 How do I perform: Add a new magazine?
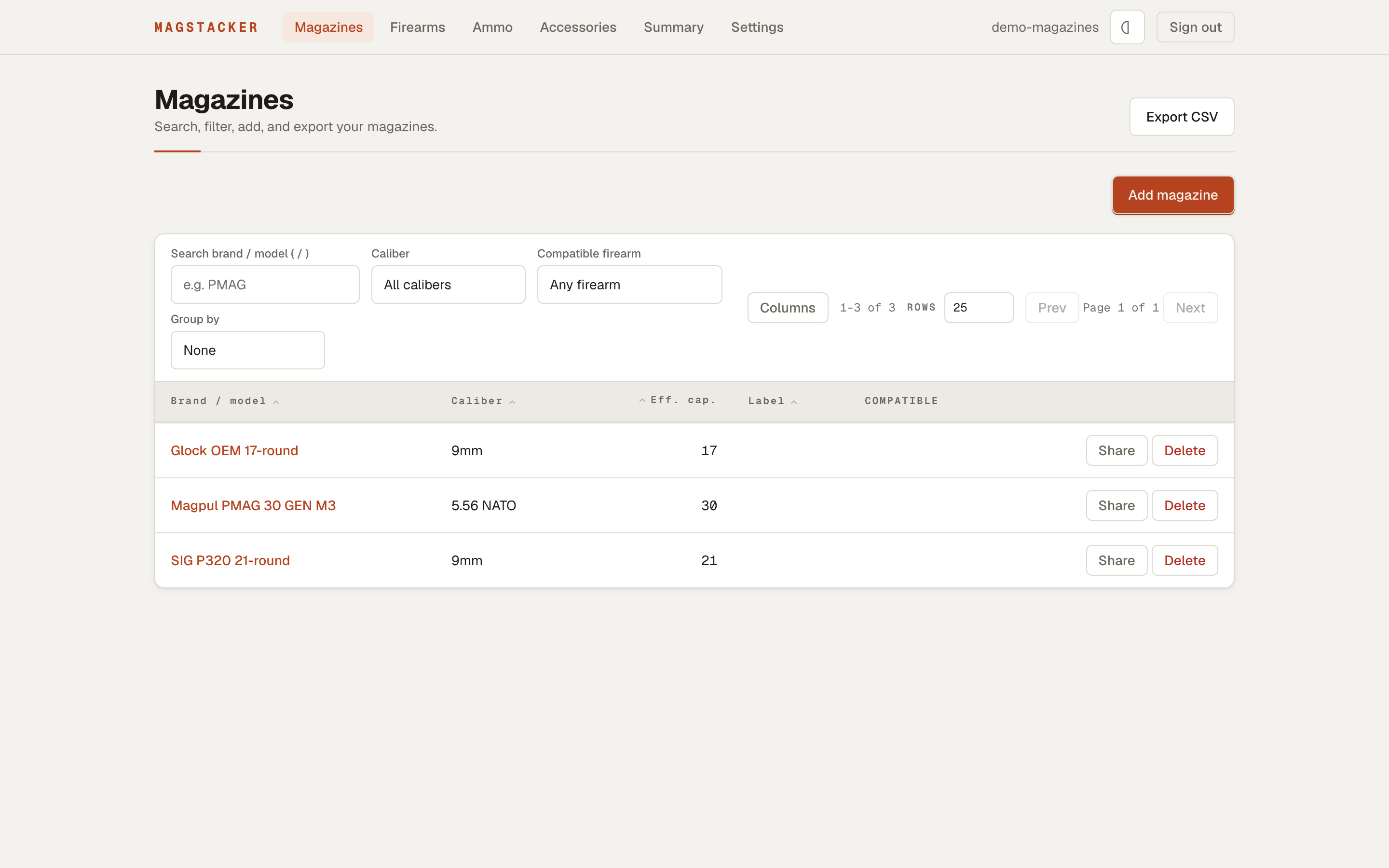(x=1172, y=195)
